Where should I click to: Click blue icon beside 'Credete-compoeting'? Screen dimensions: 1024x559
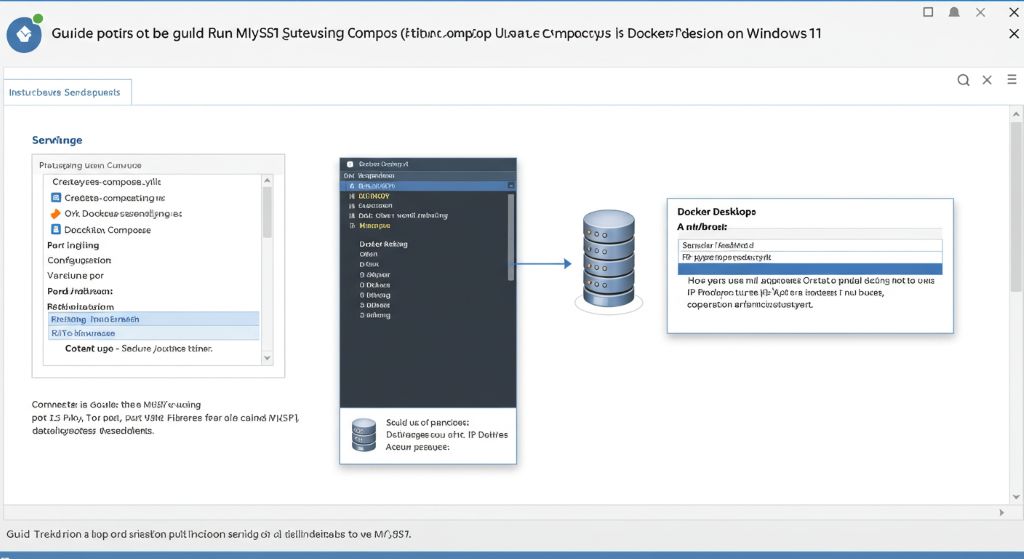point(56,197)
